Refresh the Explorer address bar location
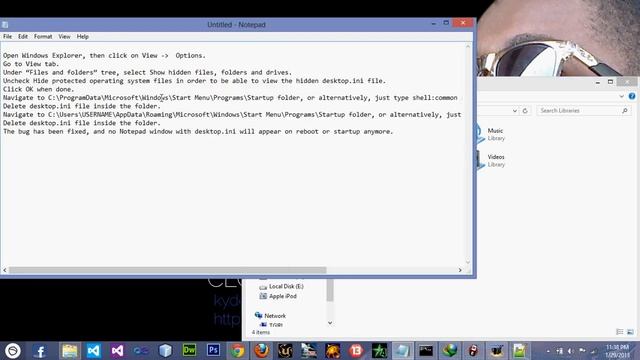The height and width of the screenshot is (360, 640). 525,111
